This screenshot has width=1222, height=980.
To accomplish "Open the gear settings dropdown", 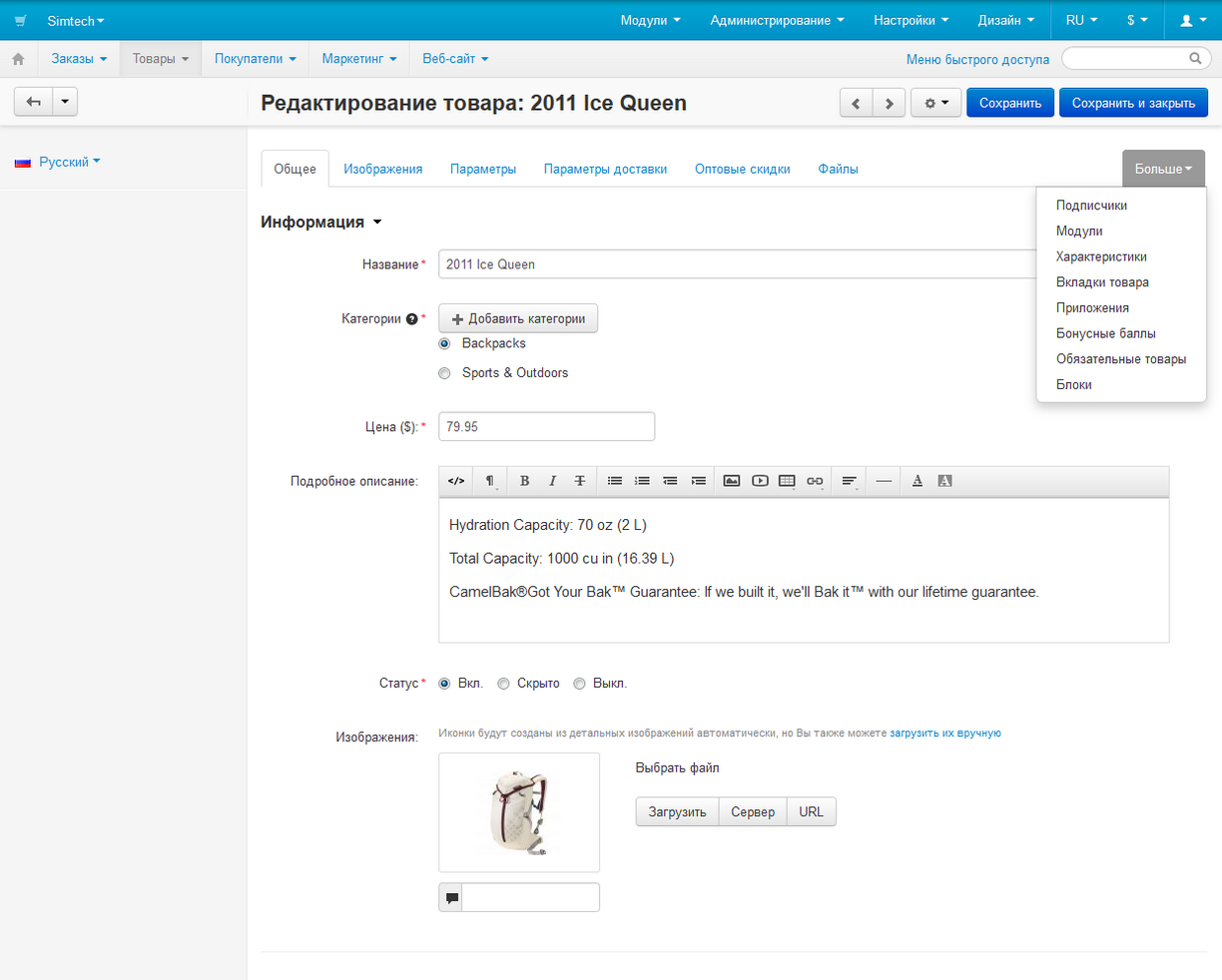I will pyautogui.click(x=935, y=103).
